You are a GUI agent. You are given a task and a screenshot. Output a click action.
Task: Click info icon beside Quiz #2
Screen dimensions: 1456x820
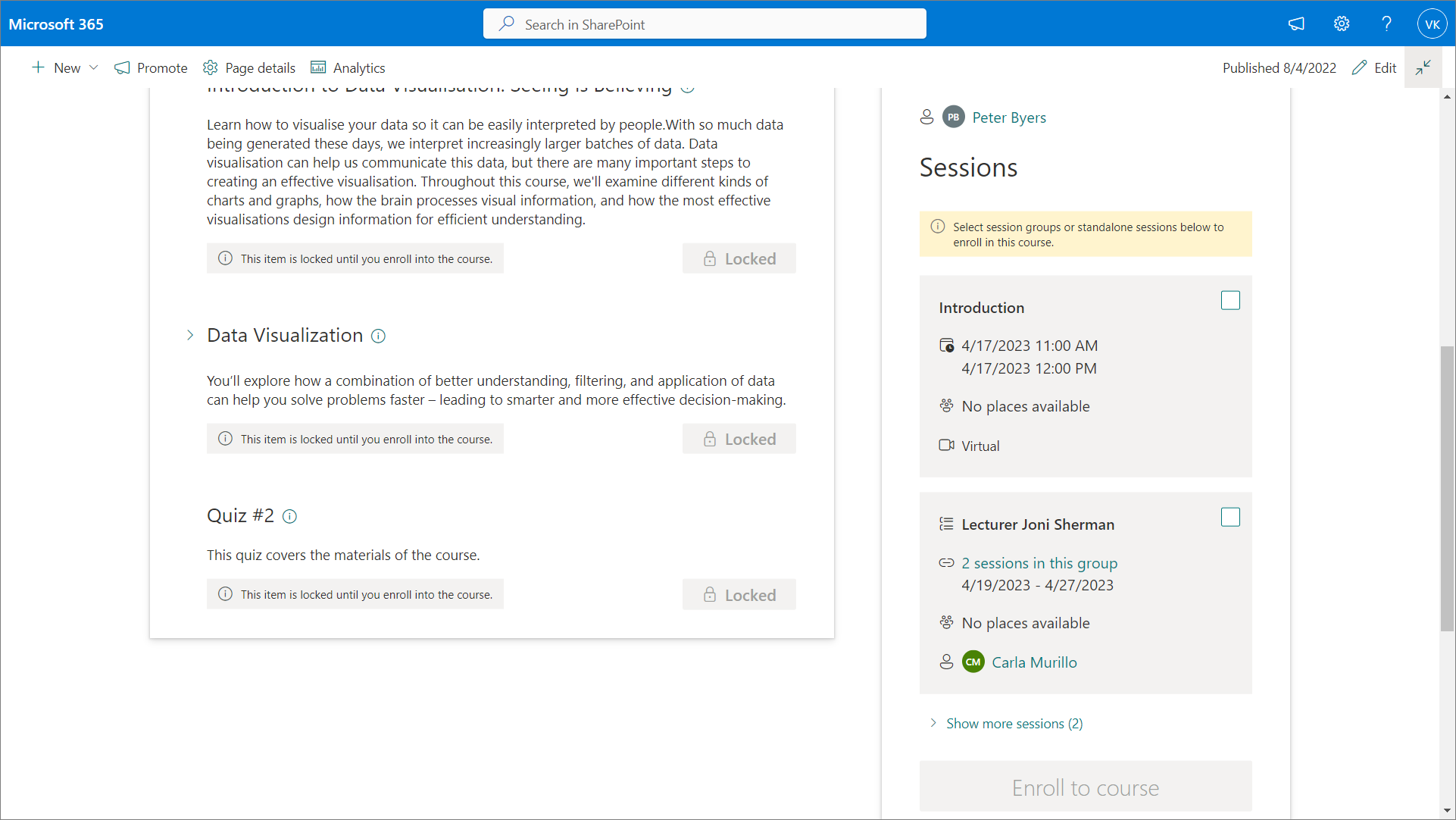pyautogui.click(x=289, y=516)
